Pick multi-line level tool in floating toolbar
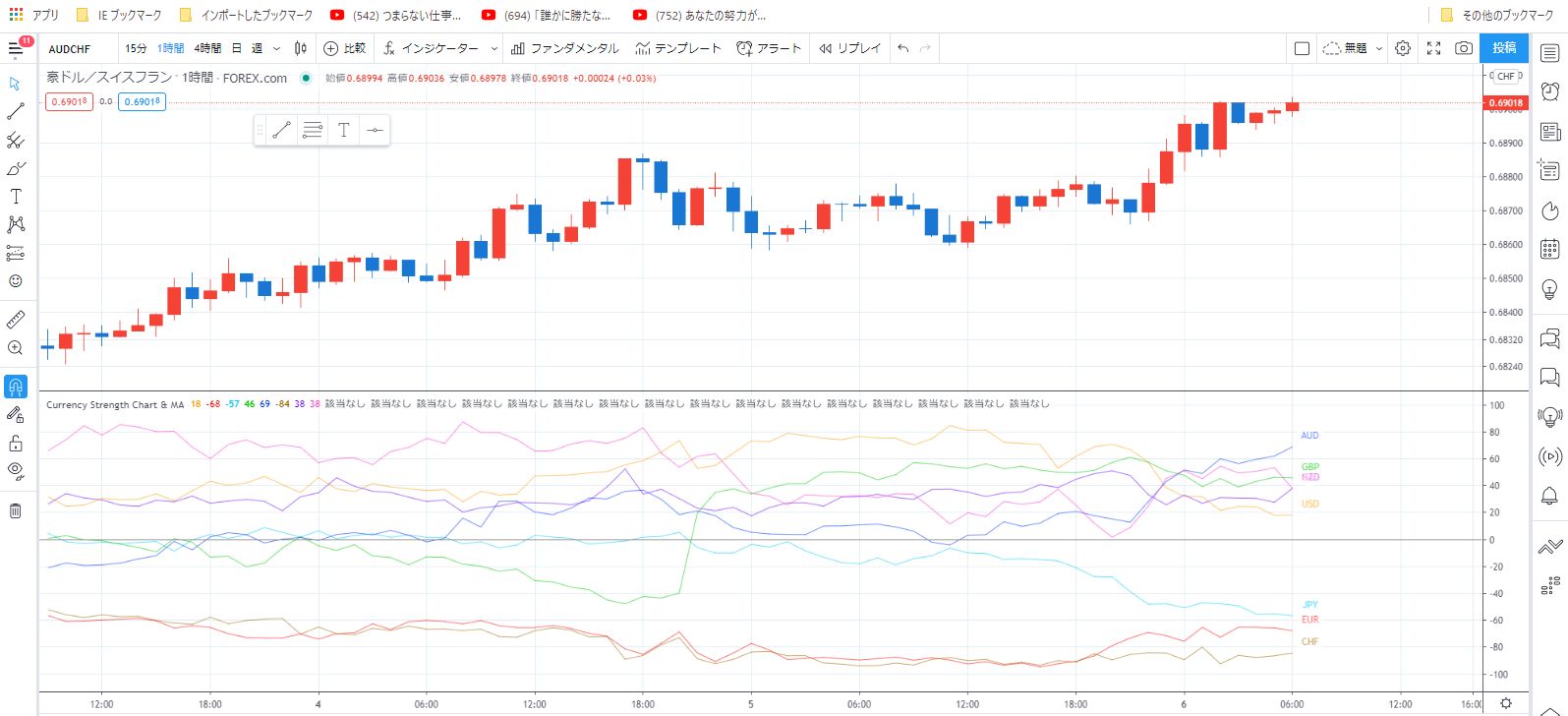1568x716 pixels. pos(313,130)
